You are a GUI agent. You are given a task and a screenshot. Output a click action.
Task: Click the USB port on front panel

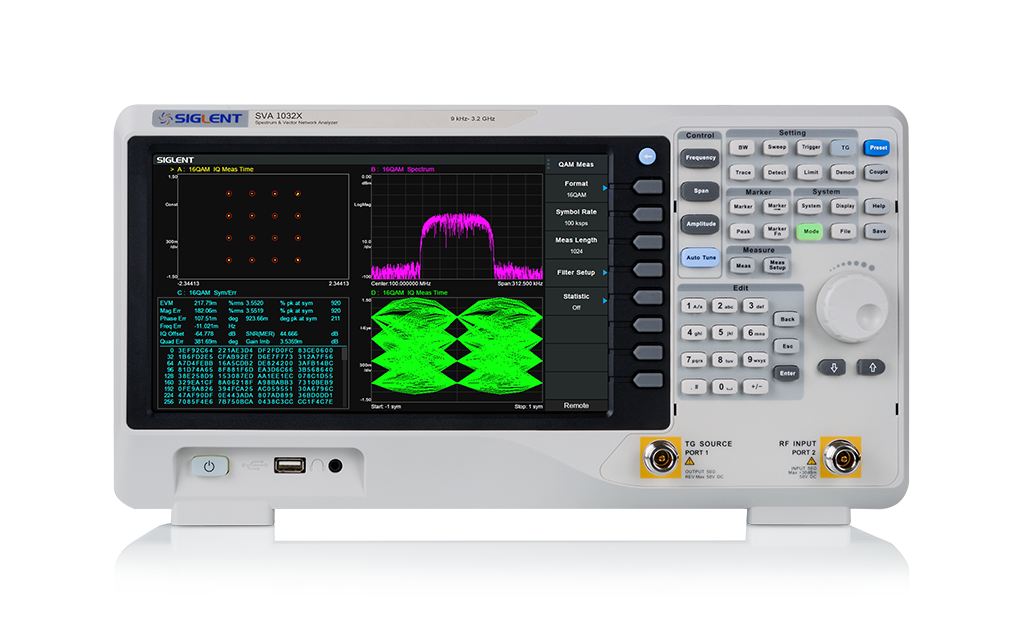tap(291, 465)
